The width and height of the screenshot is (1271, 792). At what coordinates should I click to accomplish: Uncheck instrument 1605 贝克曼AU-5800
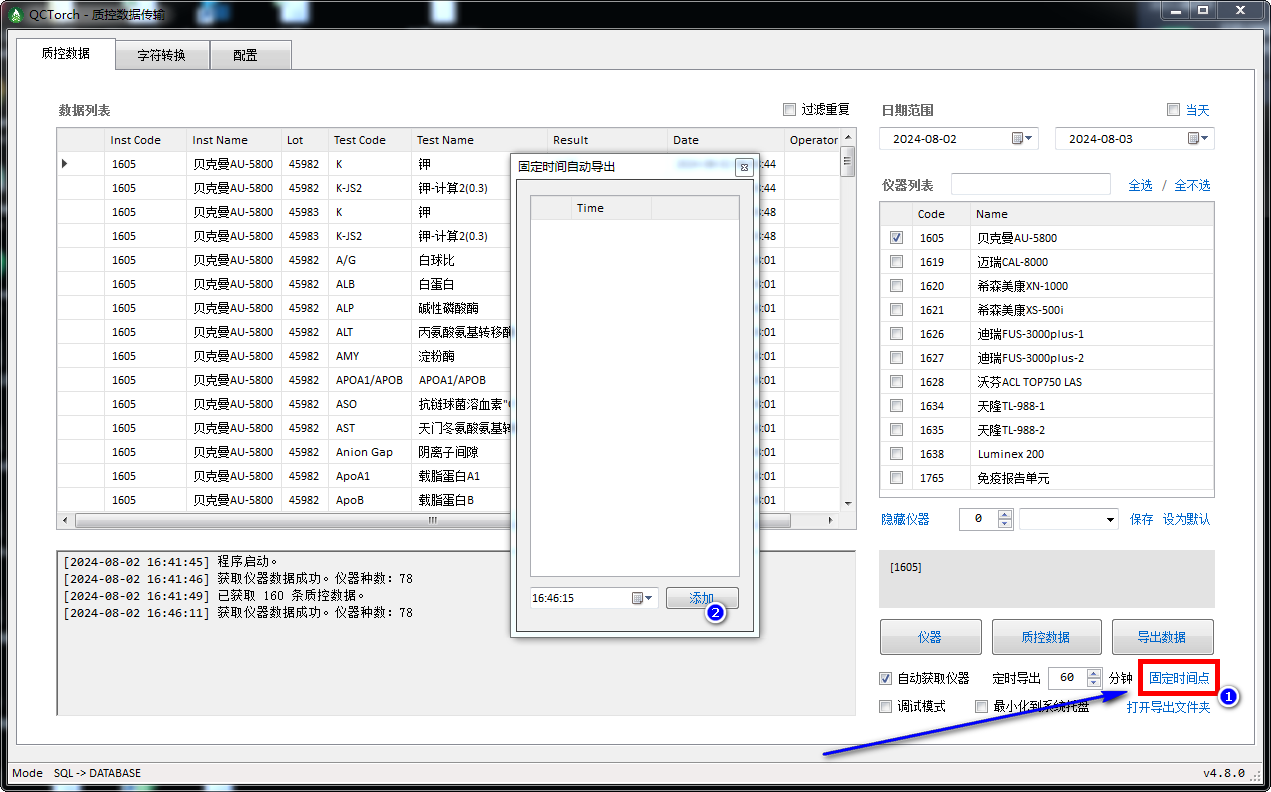click(897, 238)
